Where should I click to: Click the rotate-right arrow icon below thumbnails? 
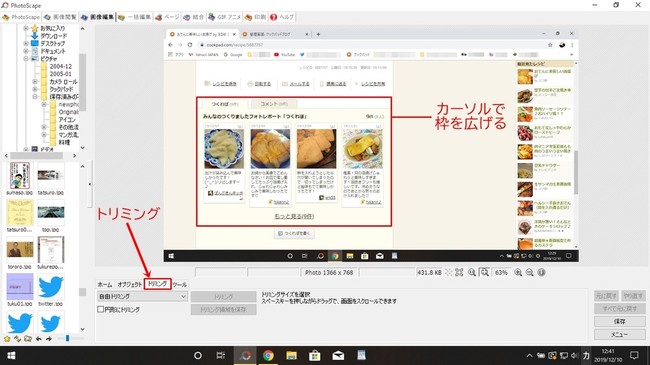49,338
